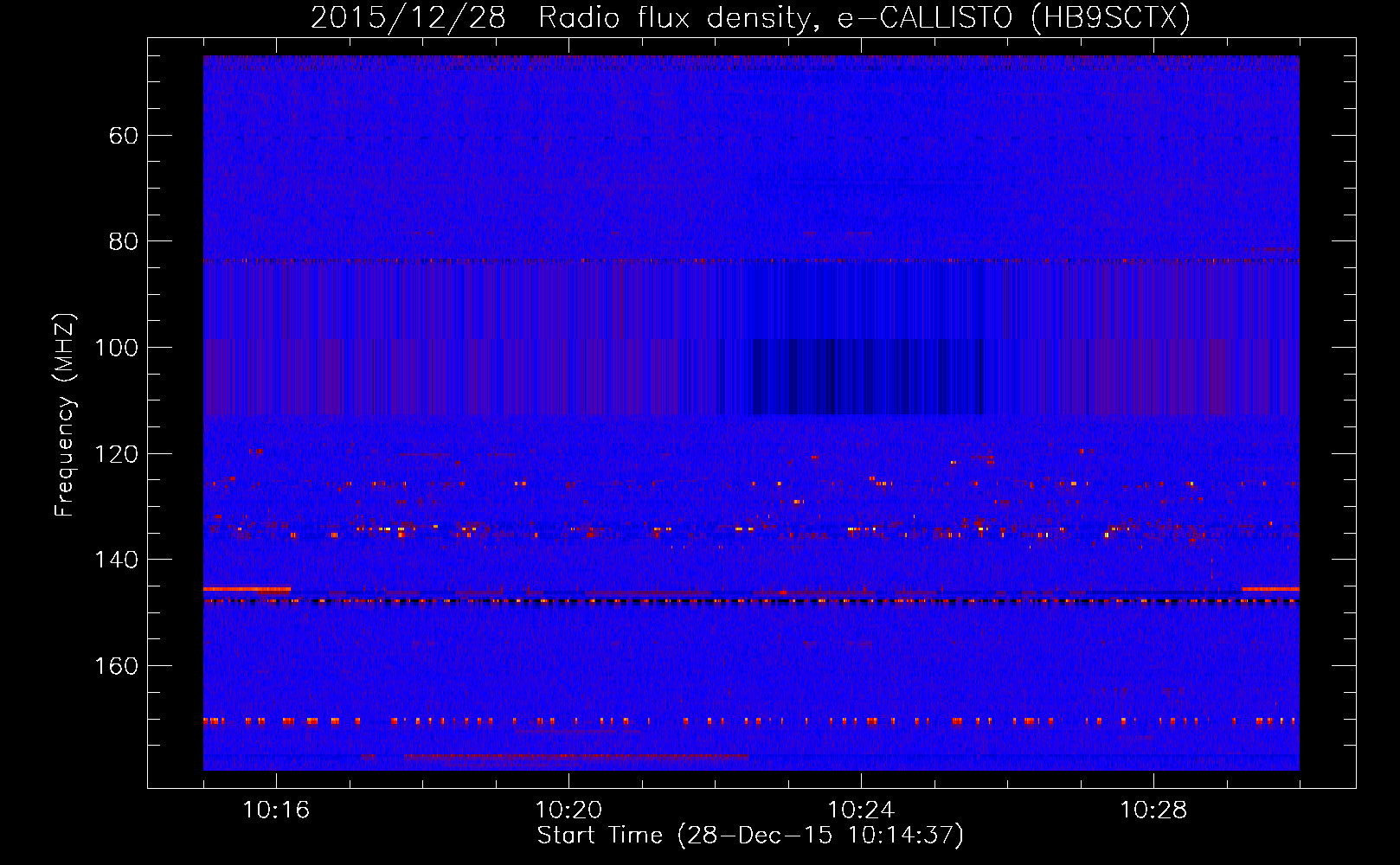Click the 10:24 time tick label

coord(861,811)
